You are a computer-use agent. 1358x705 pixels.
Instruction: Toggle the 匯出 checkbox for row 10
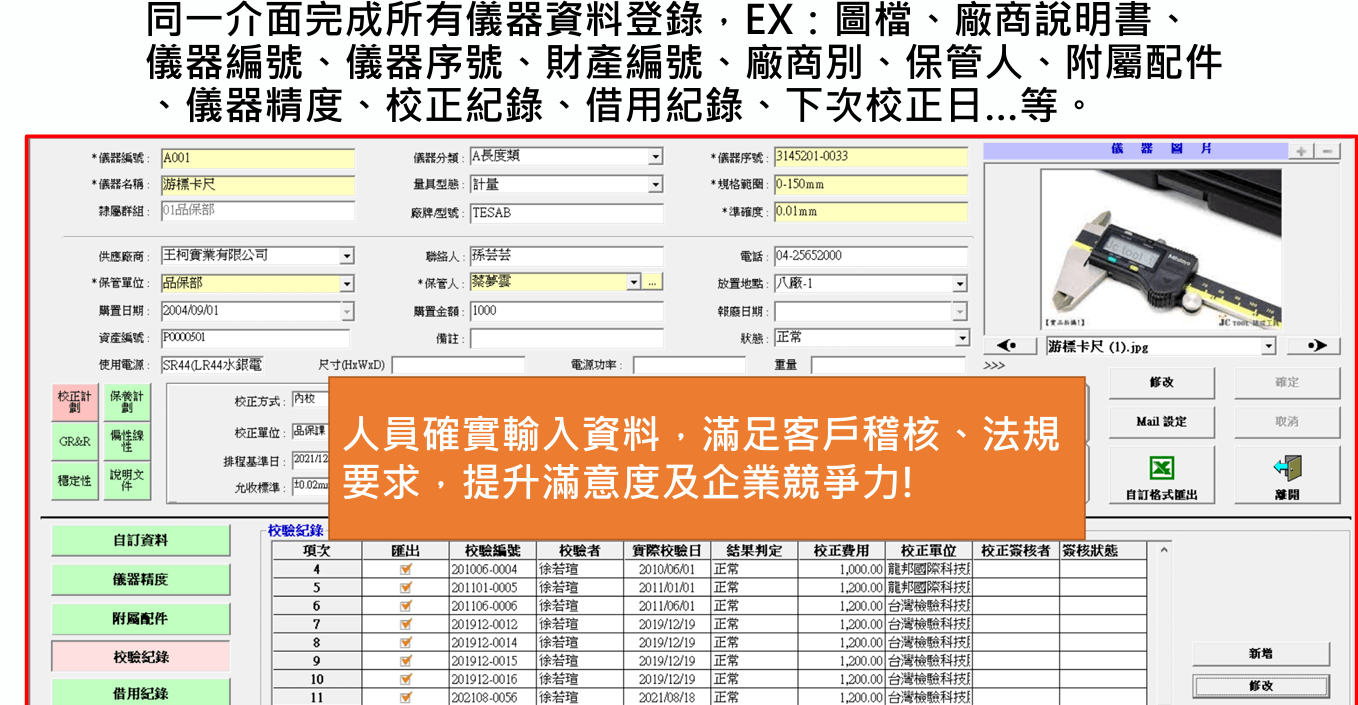coord(405,679)
